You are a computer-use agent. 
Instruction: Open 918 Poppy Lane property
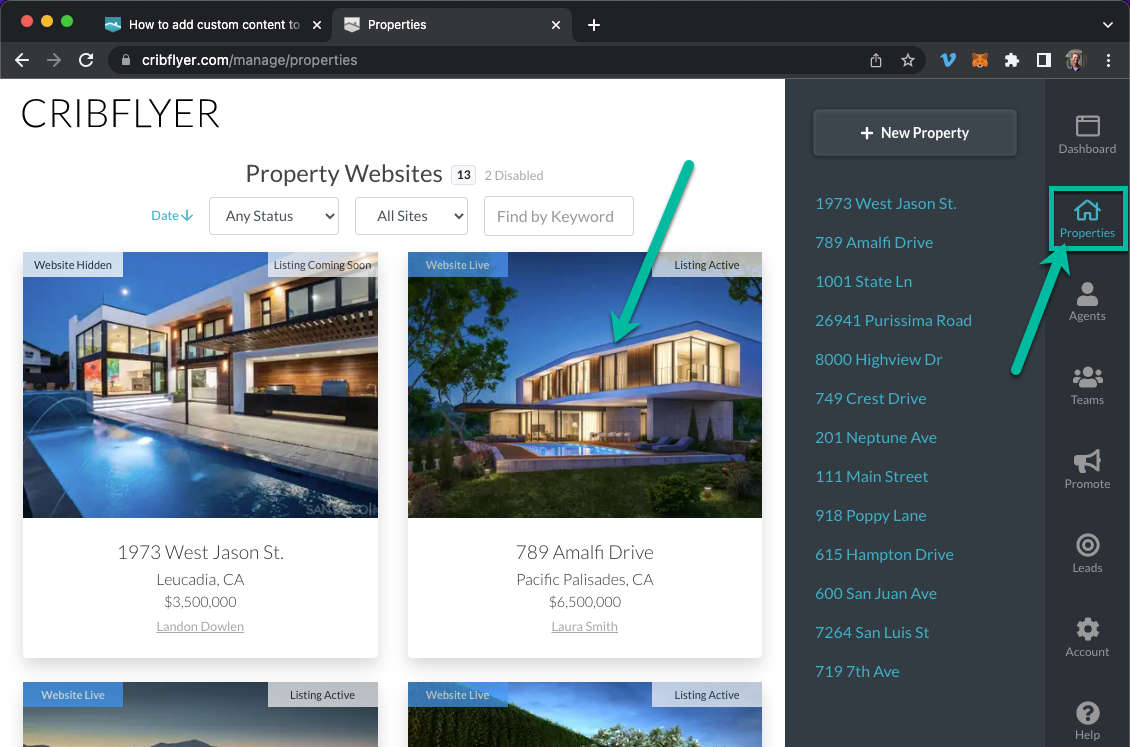click(871, 516)
